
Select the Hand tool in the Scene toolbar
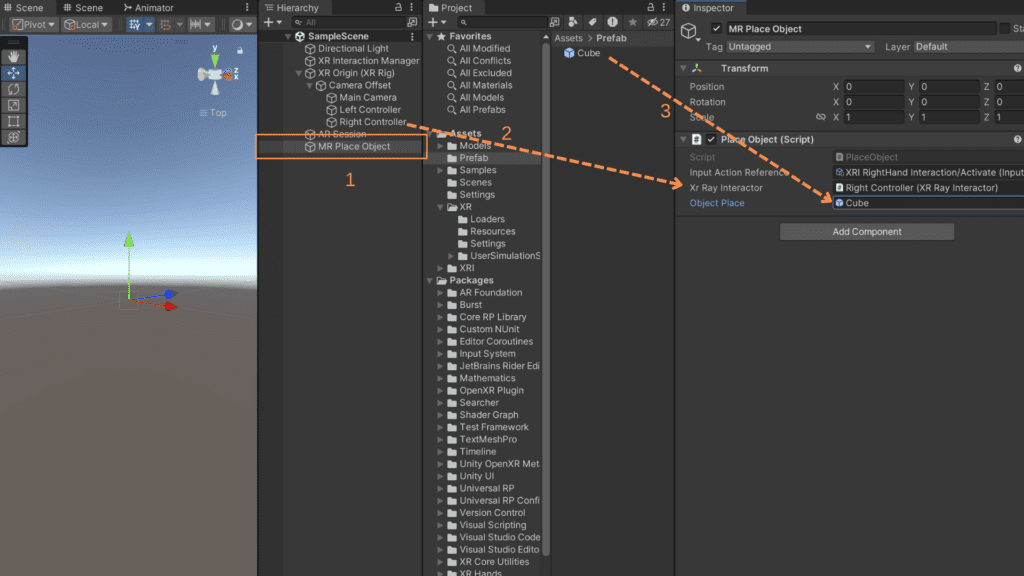(12, 57)
